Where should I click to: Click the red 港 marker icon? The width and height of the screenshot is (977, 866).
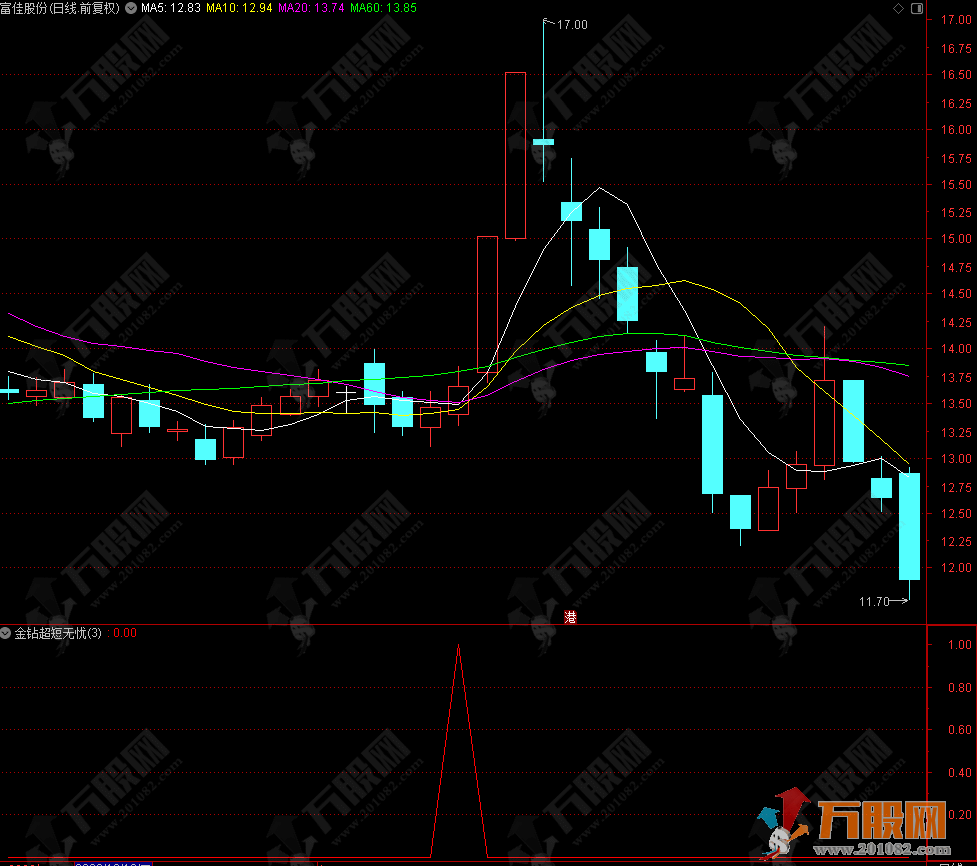(570, 617)
